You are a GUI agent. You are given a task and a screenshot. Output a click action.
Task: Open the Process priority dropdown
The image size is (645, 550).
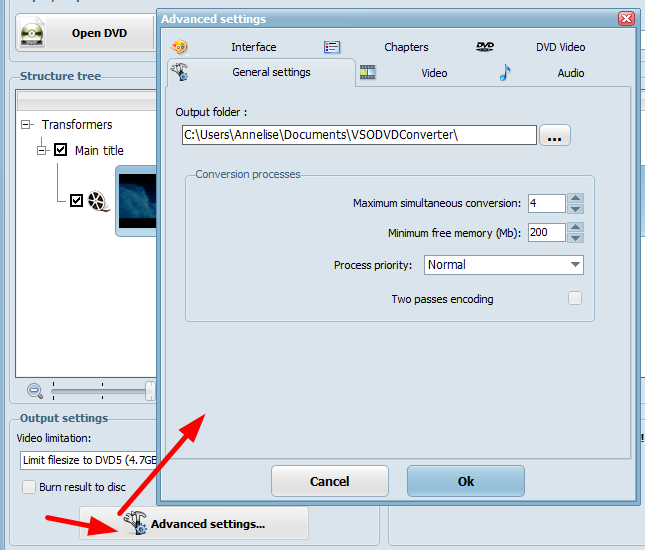coord(503,265)
